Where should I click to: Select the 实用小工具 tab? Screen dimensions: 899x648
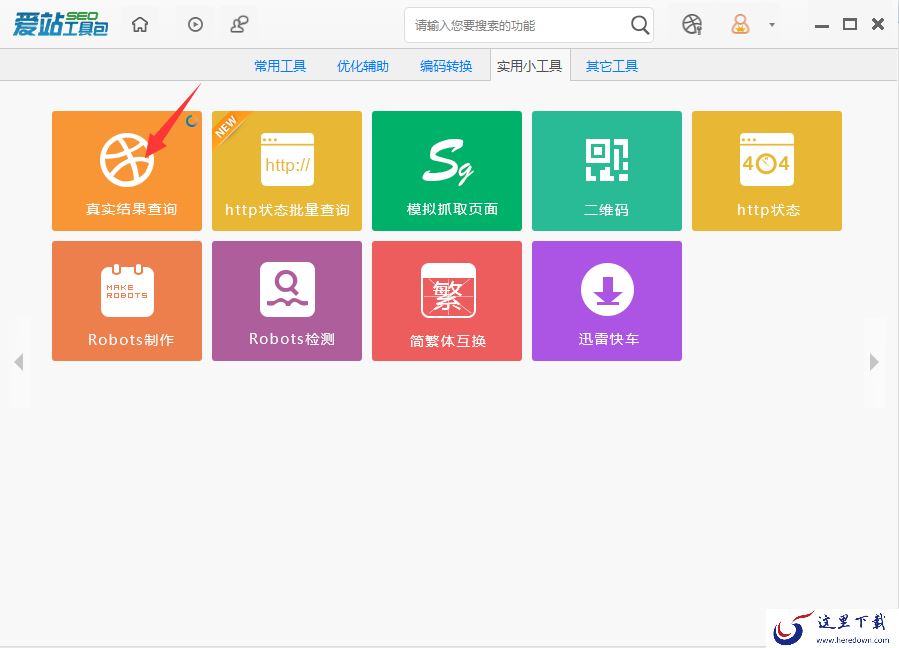click(530, 65)
